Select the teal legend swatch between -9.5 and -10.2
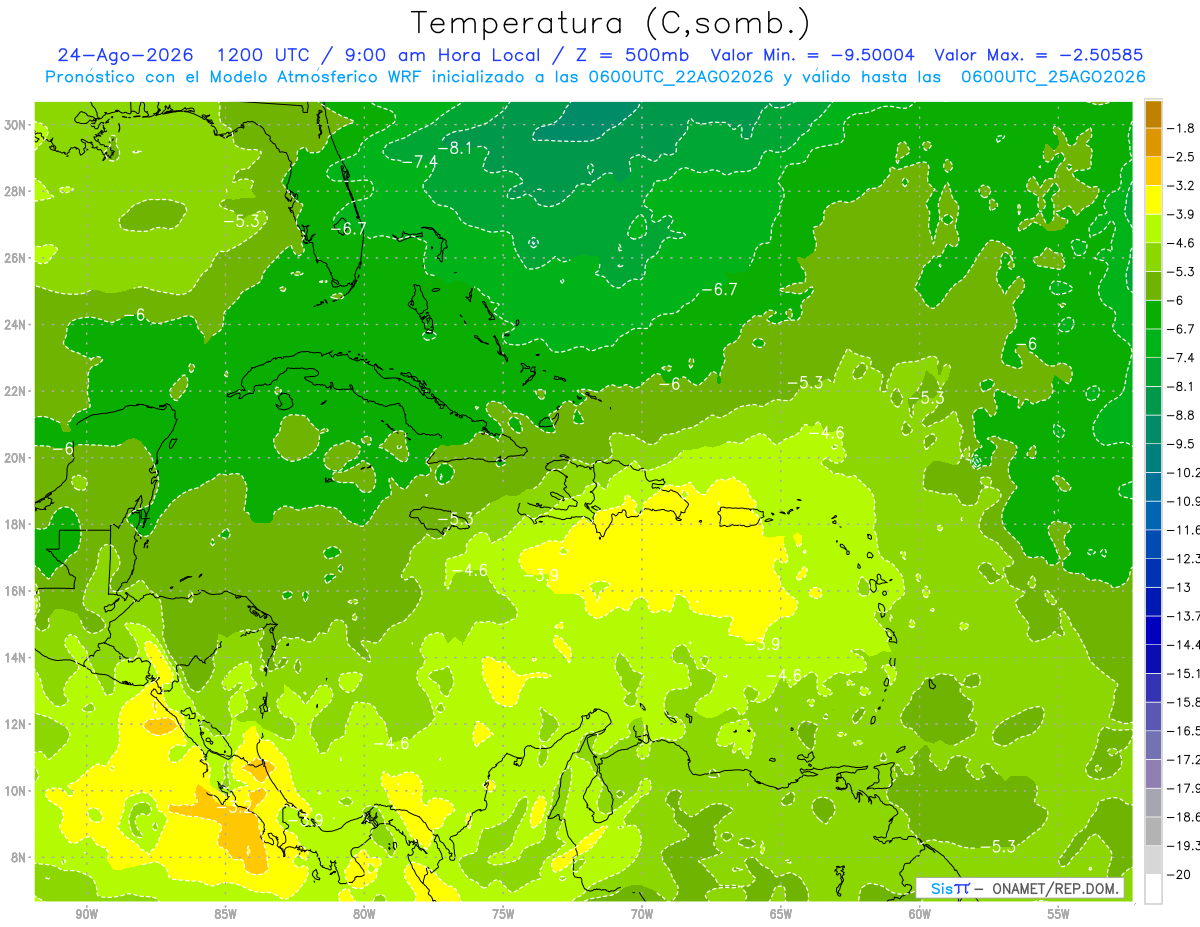This screenshot has height=927, width=1200. tap(1153, 458)
